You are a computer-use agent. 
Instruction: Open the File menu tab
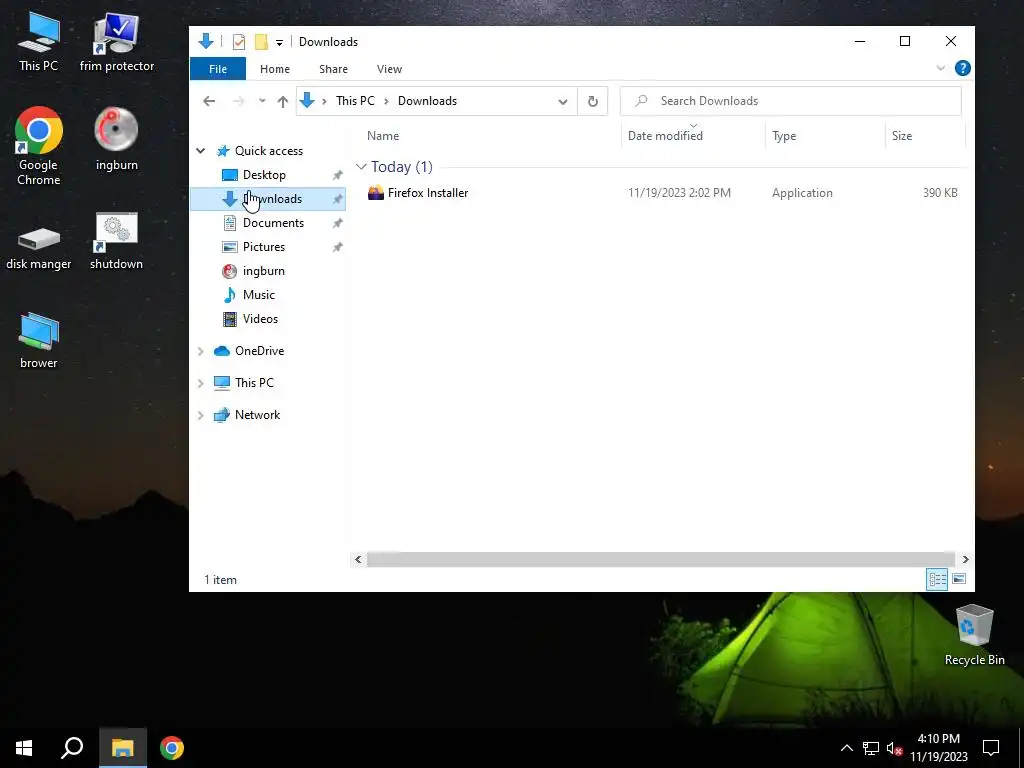click(x=218, y=69)
